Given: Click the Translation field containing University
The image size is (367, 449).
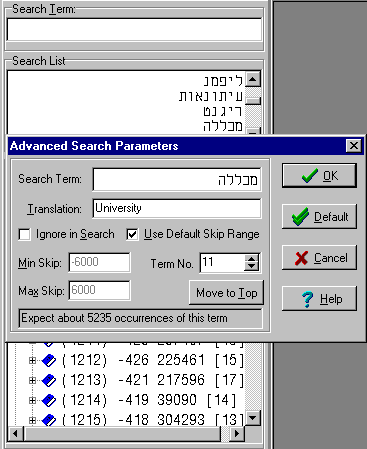Looking at the screenshot, I should [x=177, y=209].
